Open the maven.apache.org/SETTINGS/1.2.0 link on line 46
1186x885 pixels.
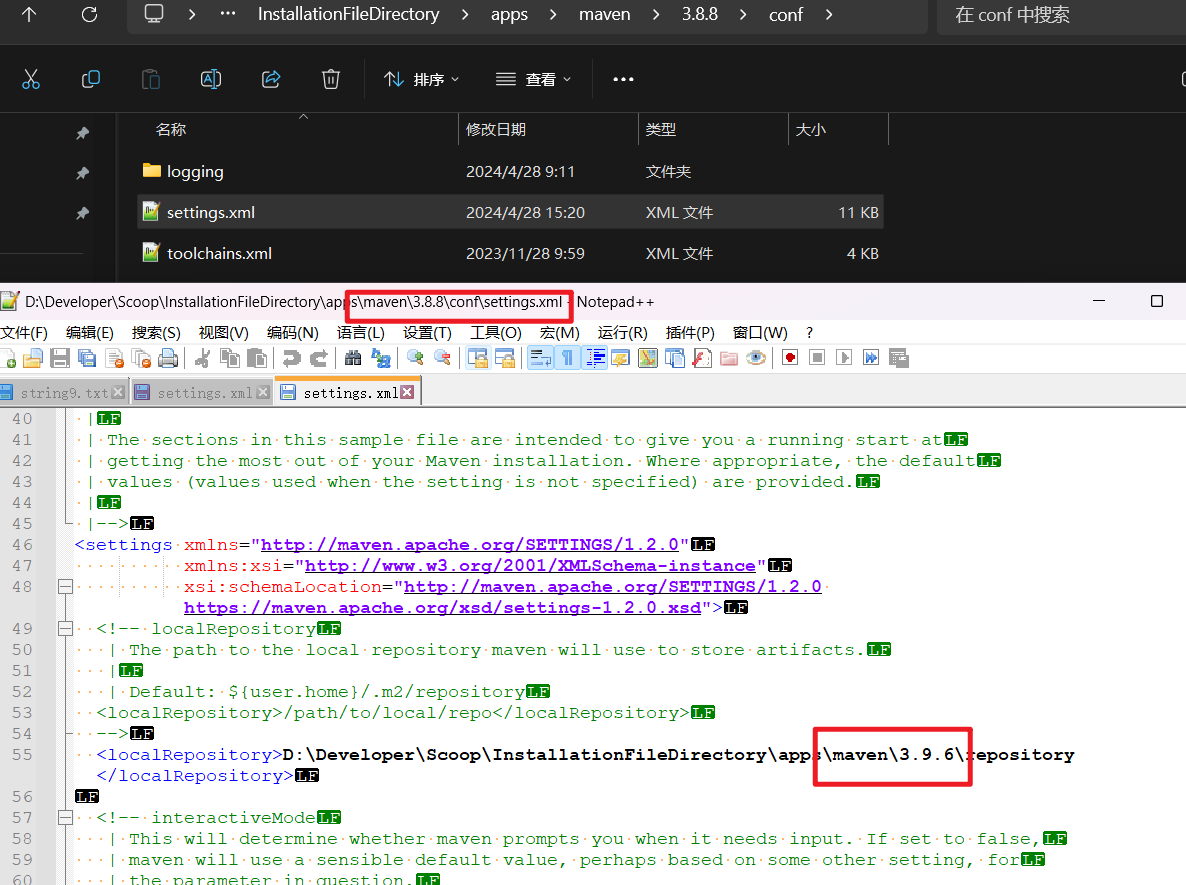point(470,545)
